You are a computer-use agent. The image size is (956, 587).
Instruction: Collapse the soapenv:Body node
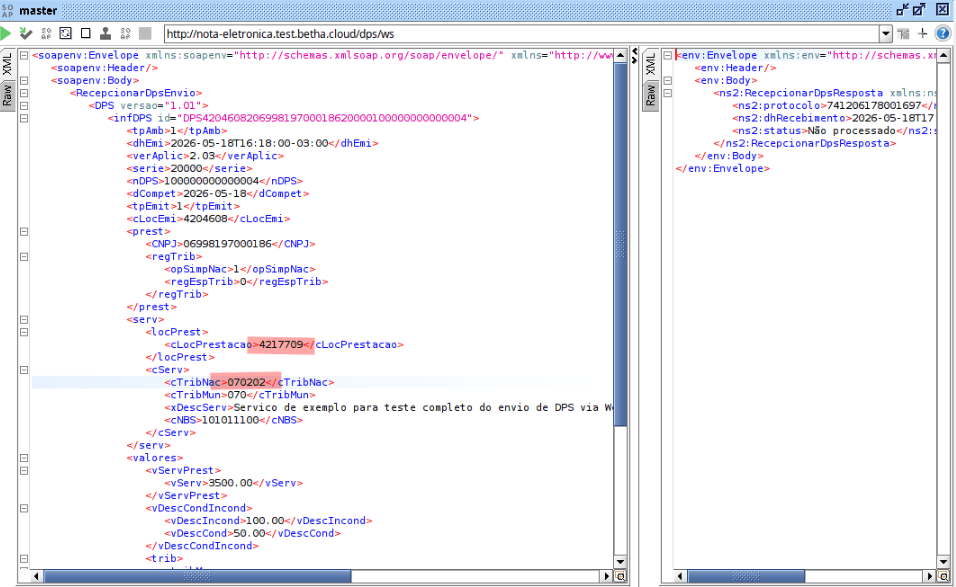24,80
